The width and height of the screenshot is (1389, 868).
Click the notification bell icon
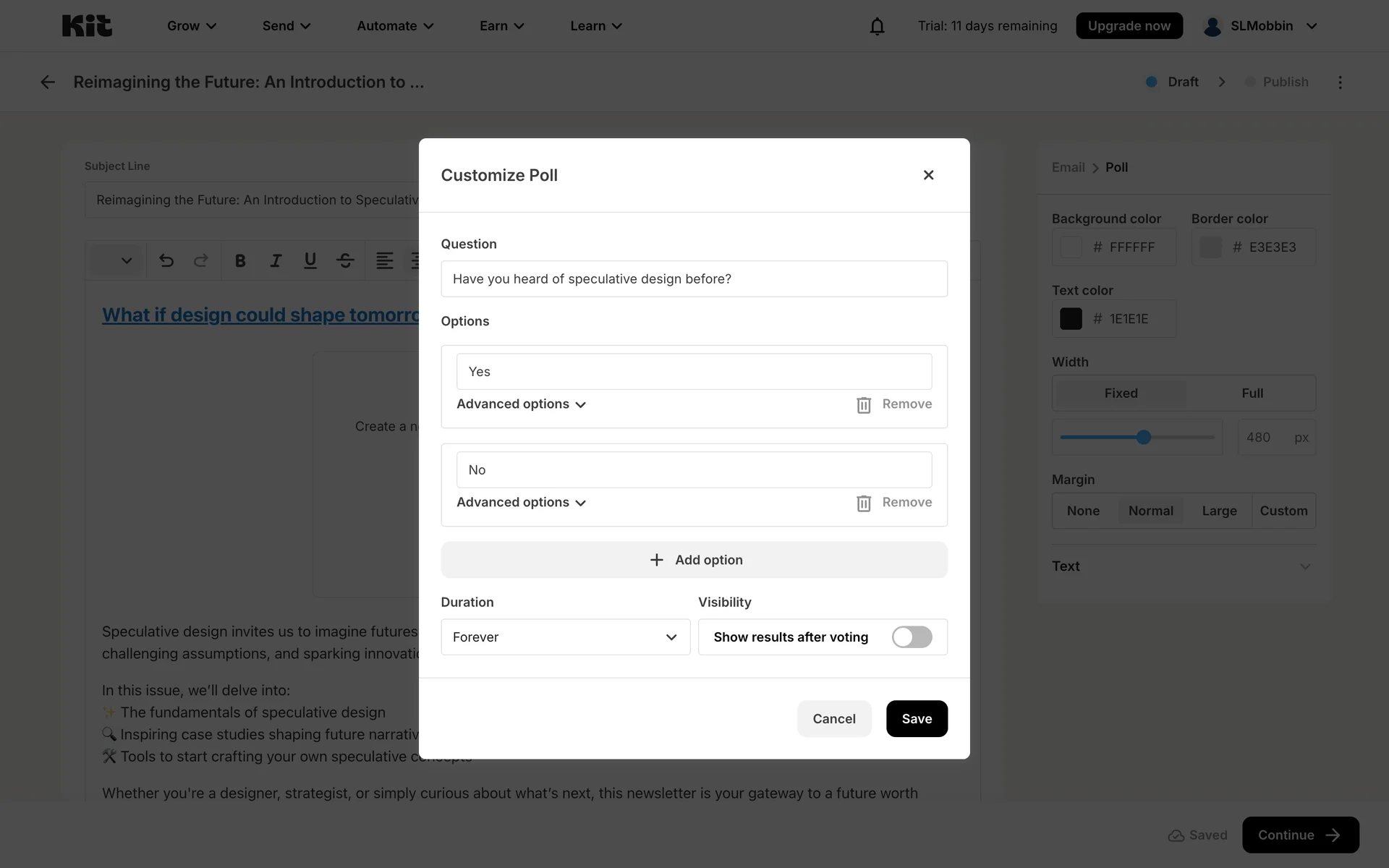pyautogui.click(x=877, y=27)
